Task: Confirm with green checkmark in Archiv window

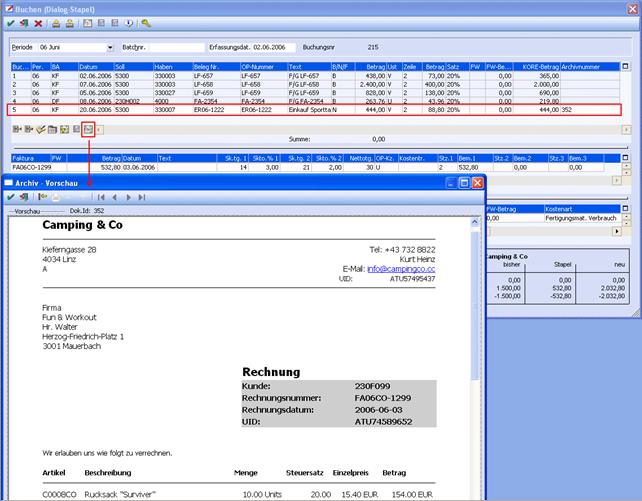Action: click(10, 197)
